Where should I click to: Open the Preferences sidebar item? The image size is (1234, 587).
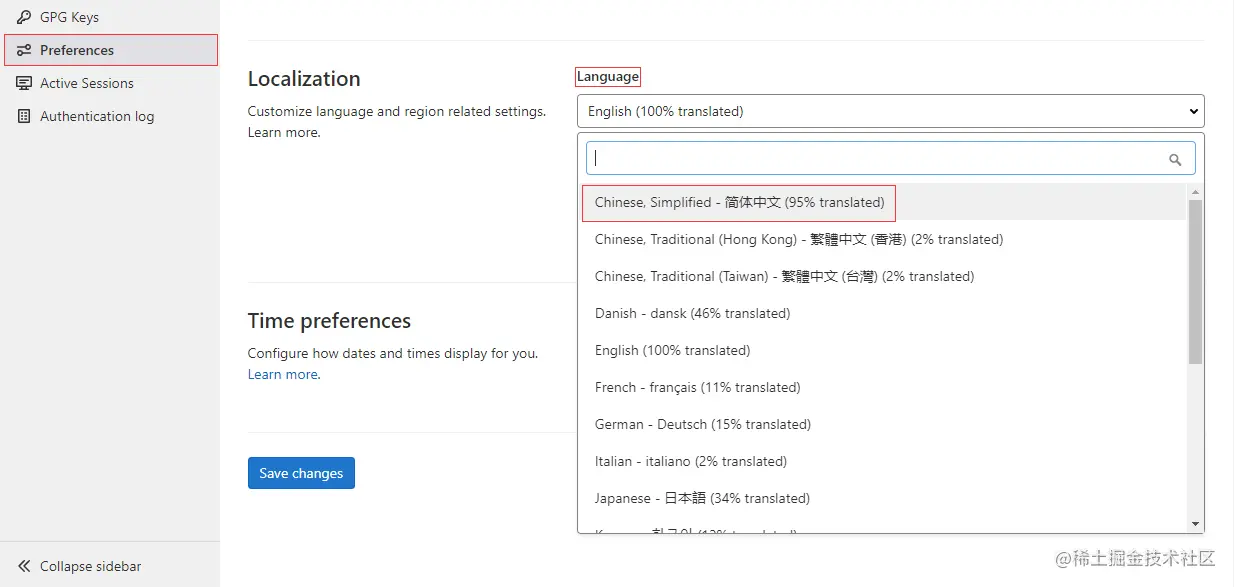tap(110, 50)
